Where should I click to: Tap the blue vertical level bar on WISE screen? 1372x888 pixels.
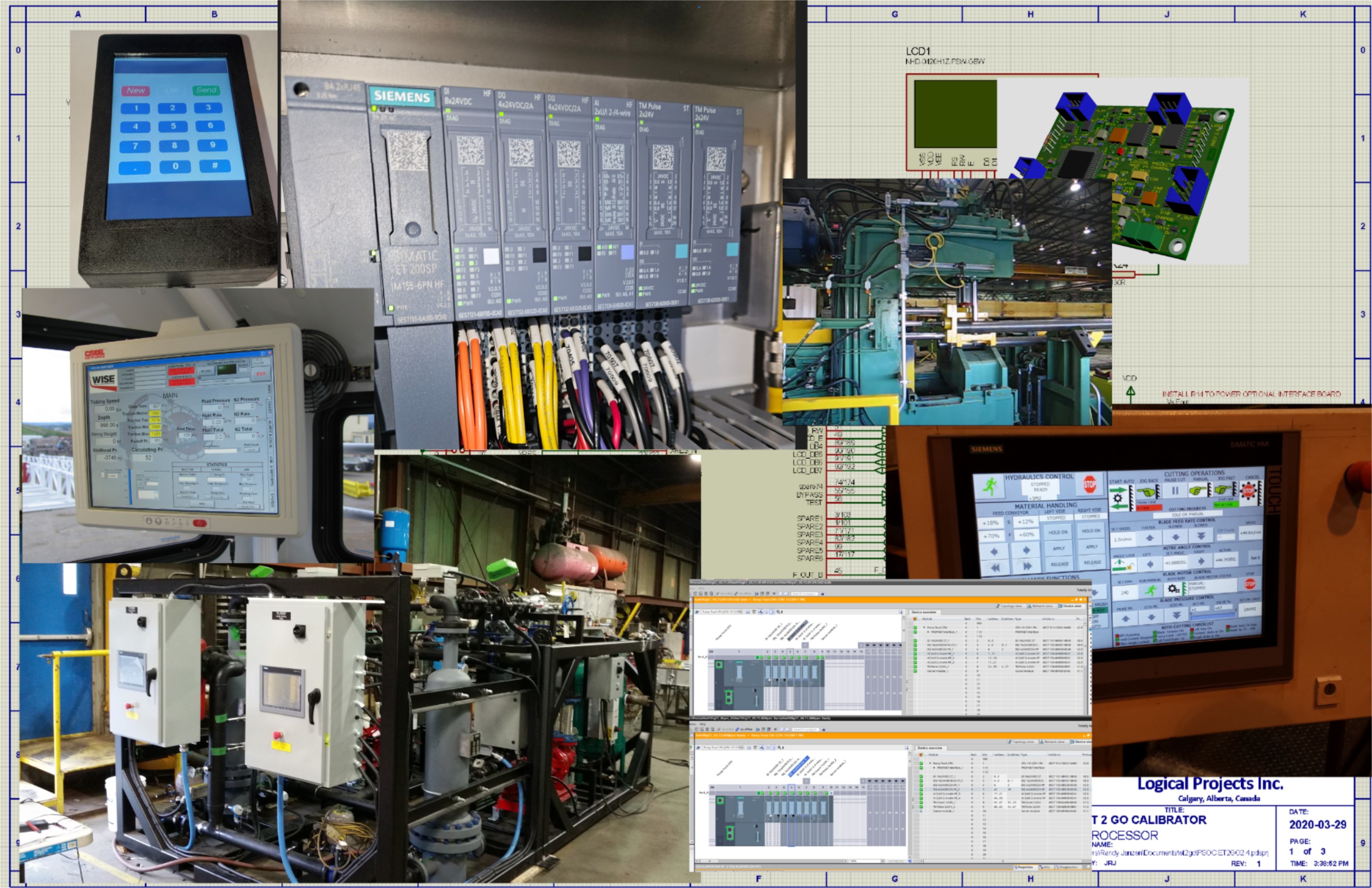[130, 487]
